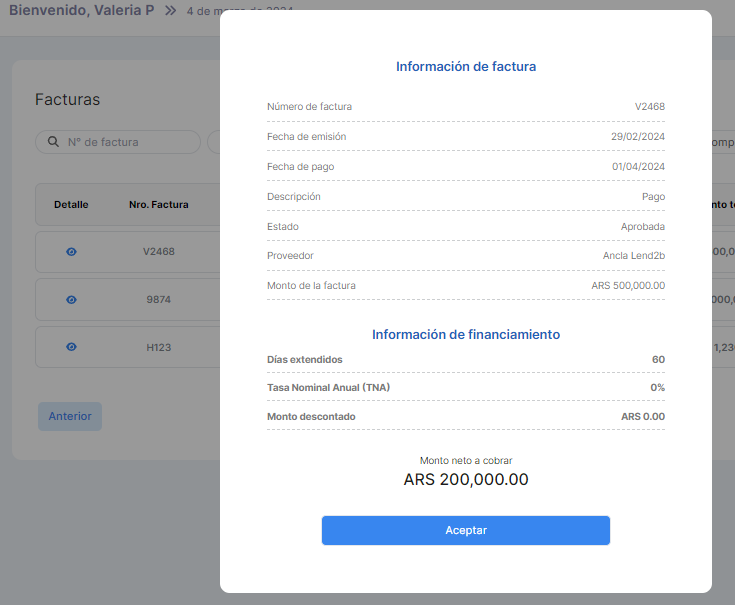Click the Fecha de pago value 01/04/2024
735x605 pixels.
tap(638, 166)
